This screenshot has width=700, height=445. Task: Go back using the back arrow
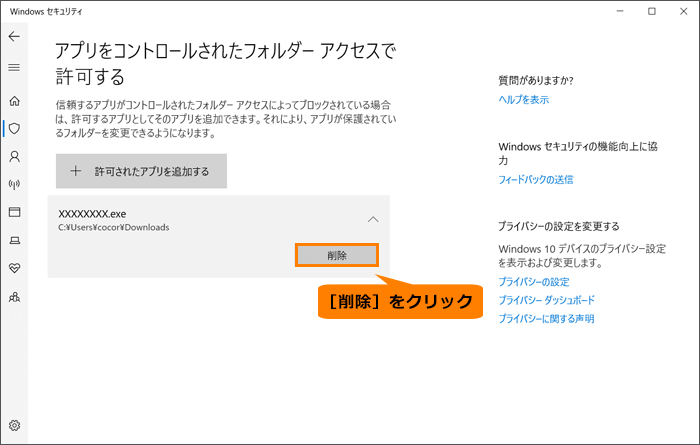[x=14, y=36]
